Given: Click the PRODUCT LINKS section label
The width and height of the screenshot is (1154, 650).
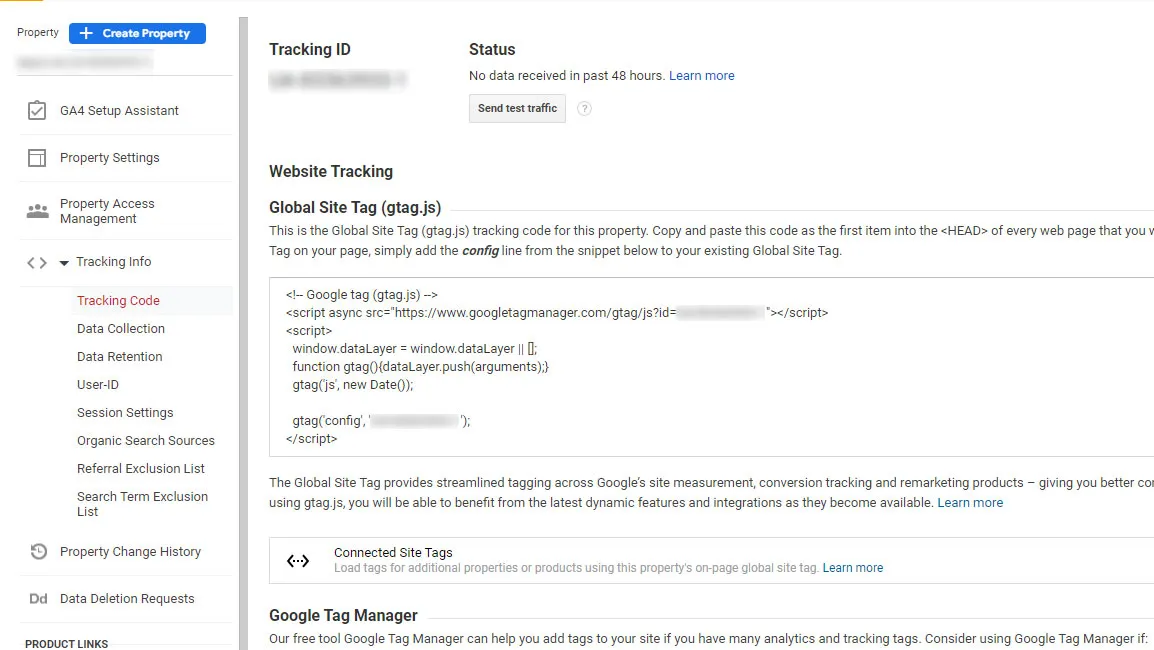Looking at the screenshot, I should pos(66,643).
